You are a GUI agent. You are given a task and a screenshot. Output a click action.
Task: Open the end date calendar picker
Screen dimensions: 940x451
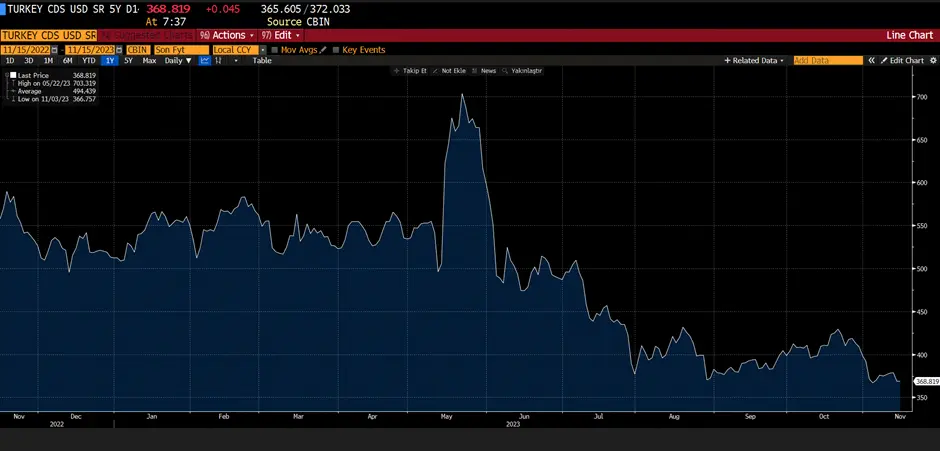pos(119,50)
